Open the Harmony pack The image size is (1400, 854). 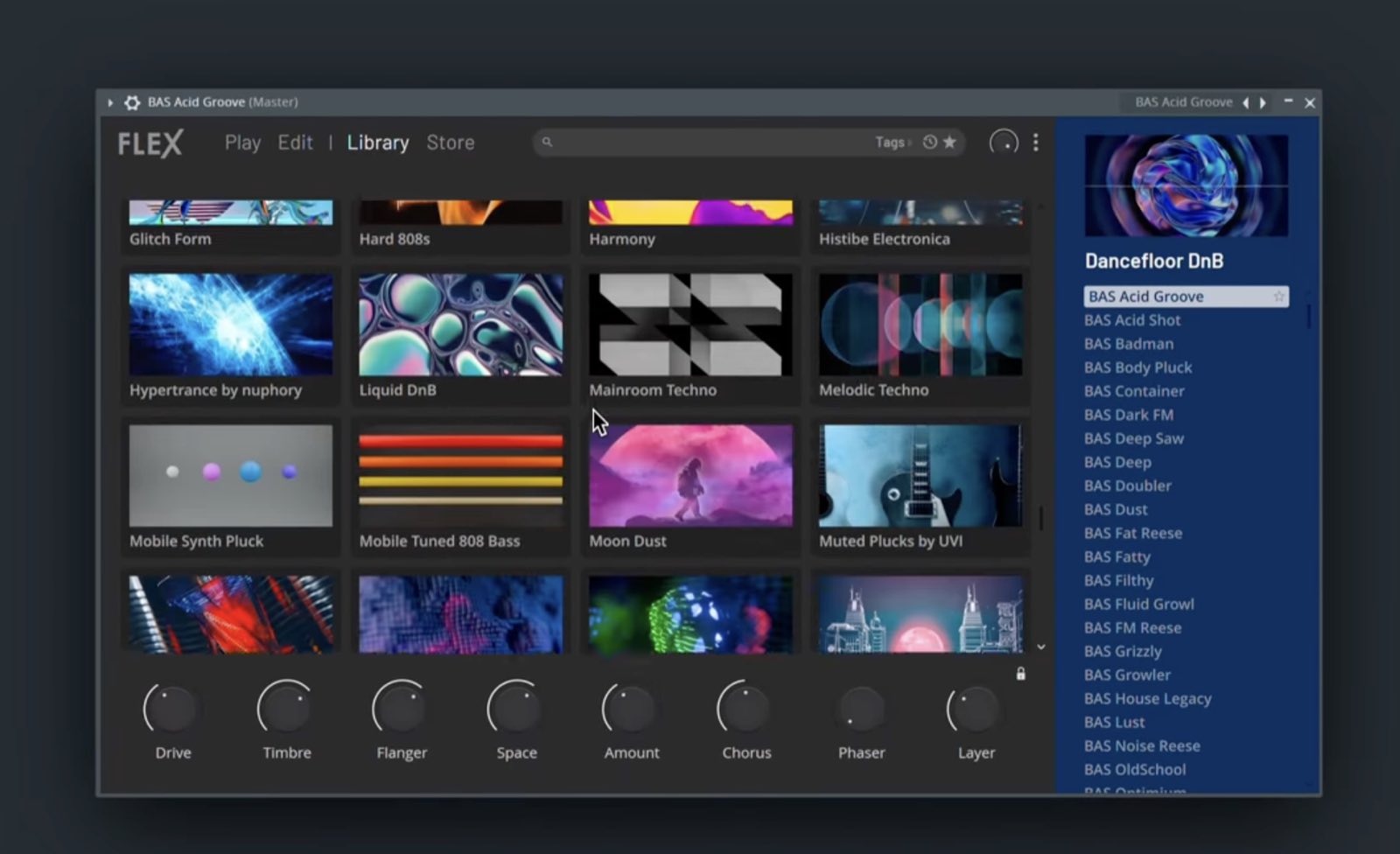[x=690, y=226]
